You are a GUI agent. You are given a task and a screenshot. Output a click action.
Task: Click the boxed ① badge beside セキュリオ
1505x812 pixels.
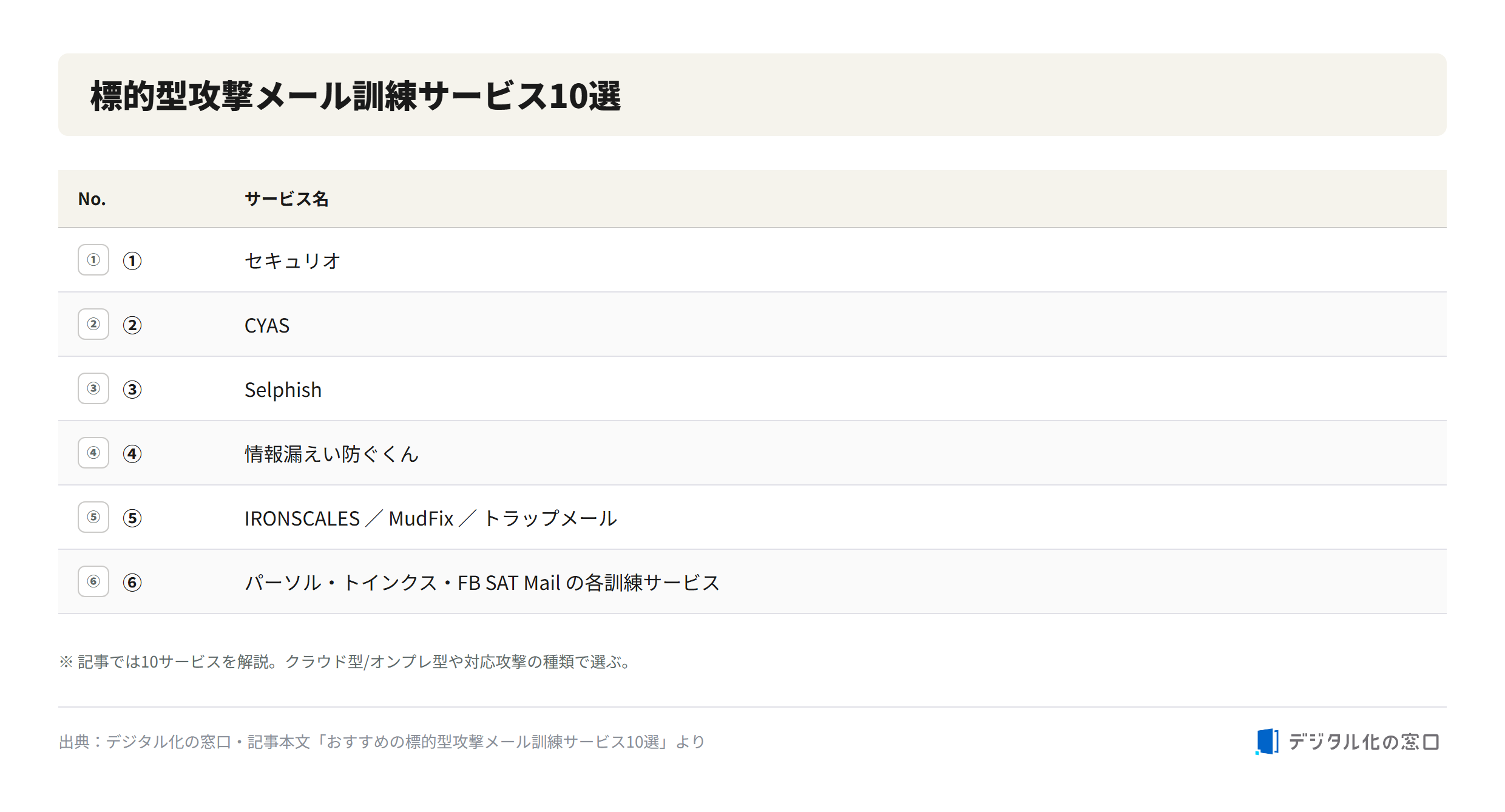93,260
